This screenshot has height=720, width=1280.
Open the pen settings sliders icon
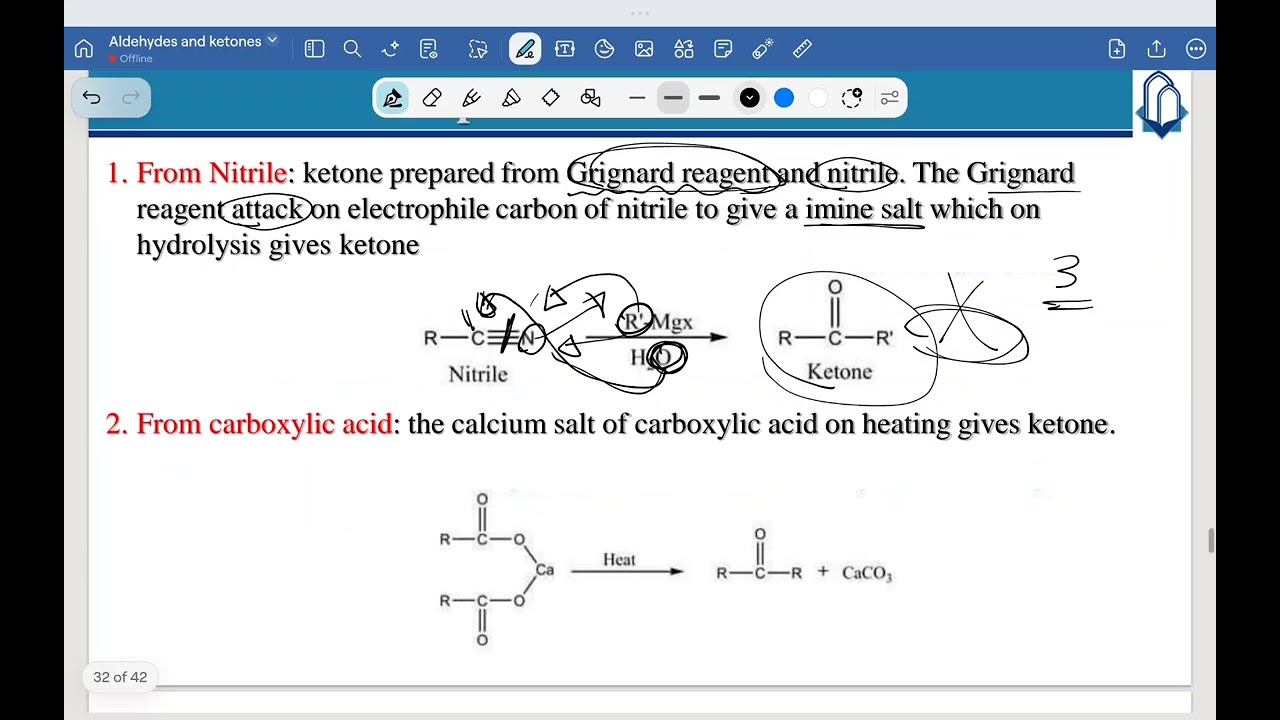(x=890, y=98)
